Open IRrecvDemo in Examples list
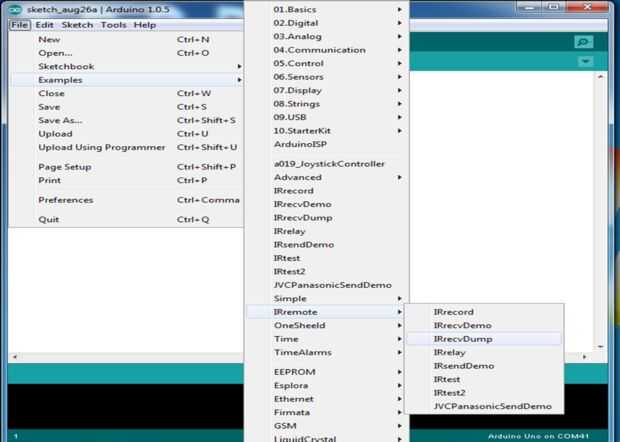620x442 pixels. [327, 204]
